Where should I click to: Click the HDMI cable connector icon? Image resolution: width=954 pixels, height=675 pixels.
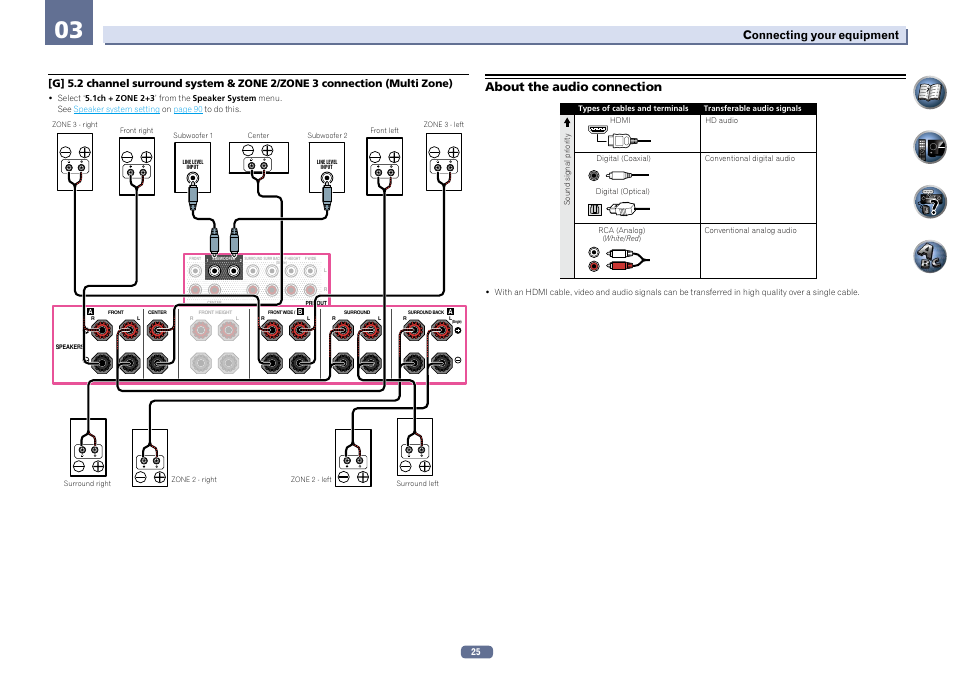[x=619, y=136]
